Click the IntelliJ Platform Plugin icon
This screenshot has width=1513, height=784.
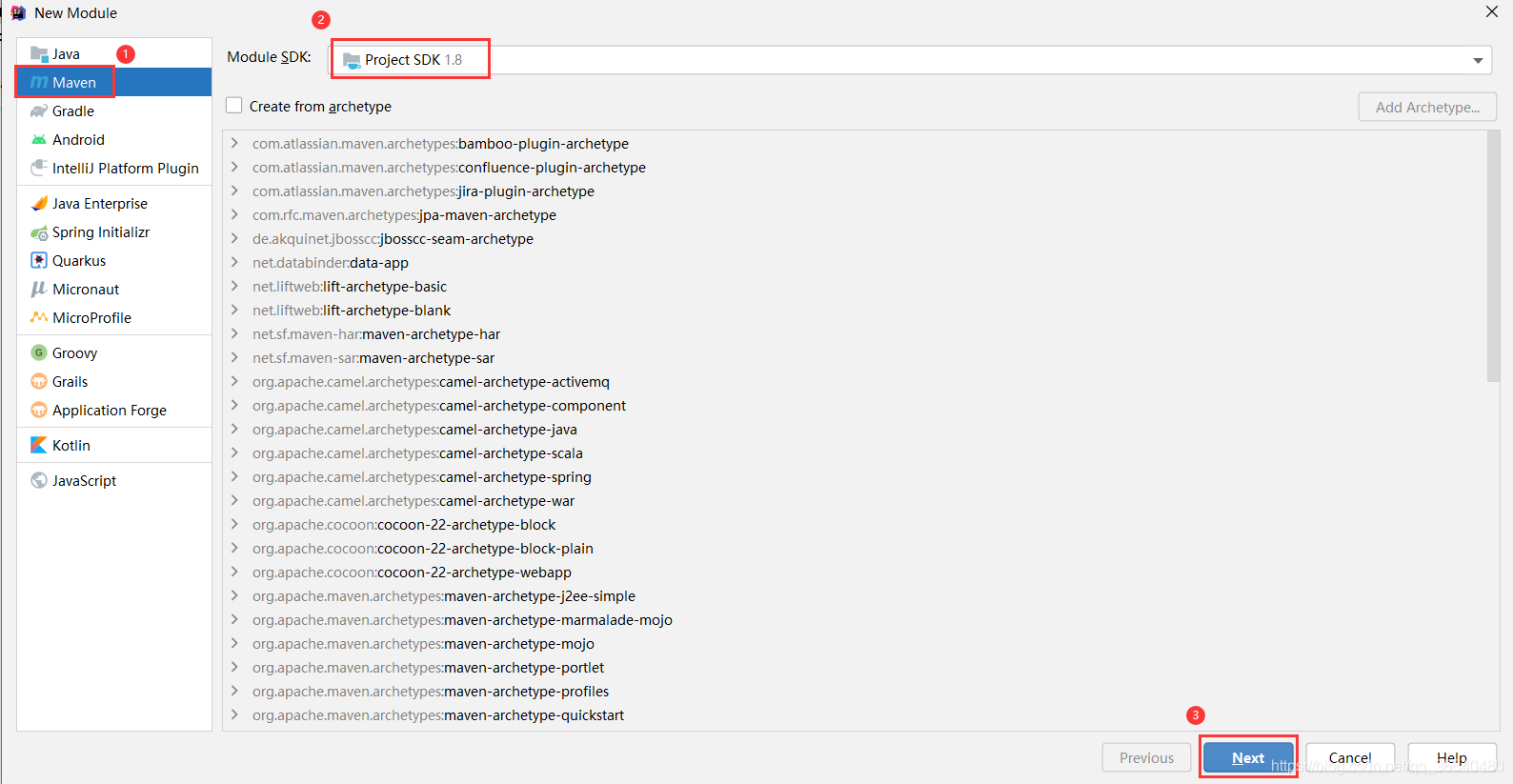tap(39, 169)
